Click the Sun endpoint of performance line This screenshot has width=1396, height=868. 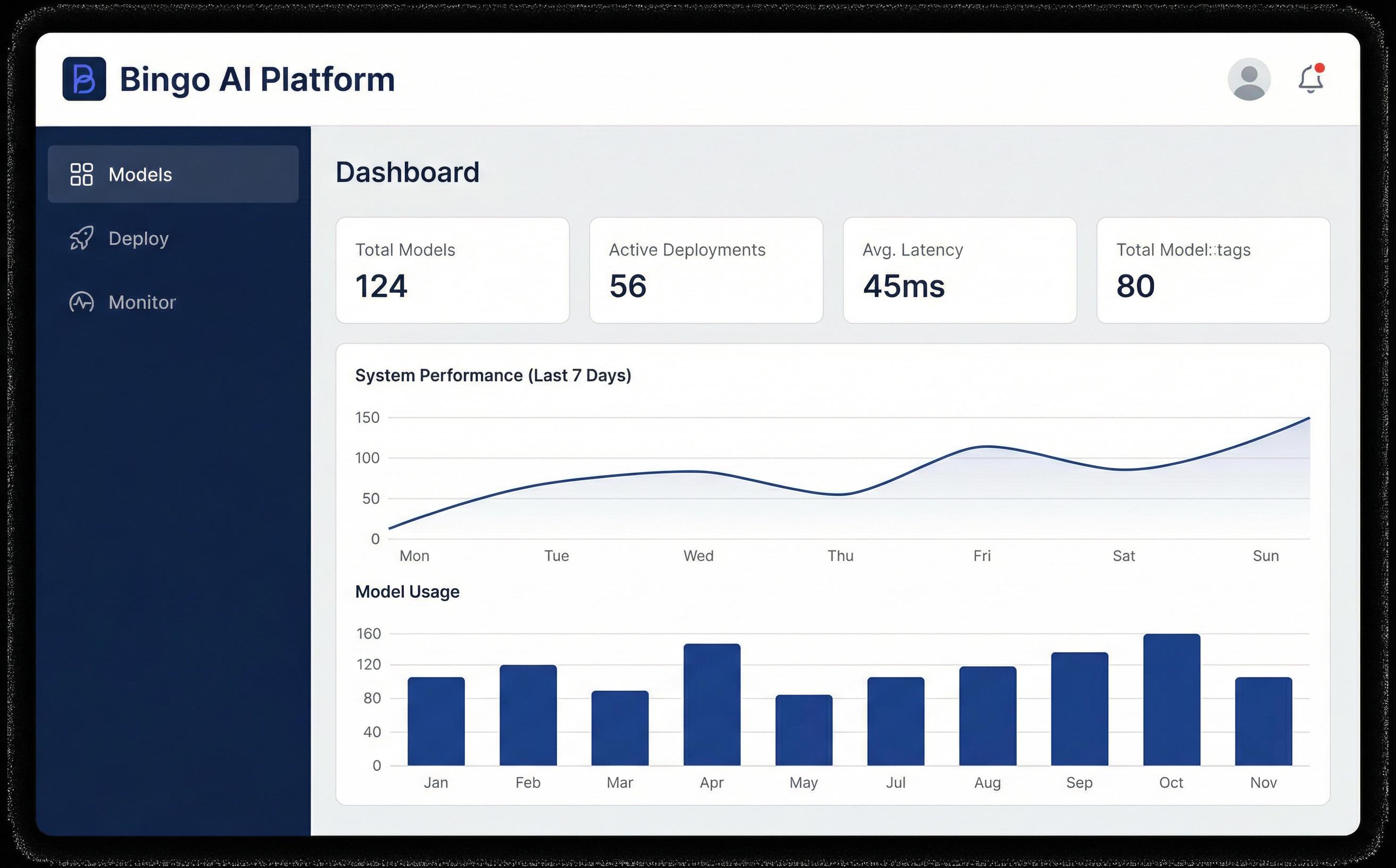click(1309, 418)
